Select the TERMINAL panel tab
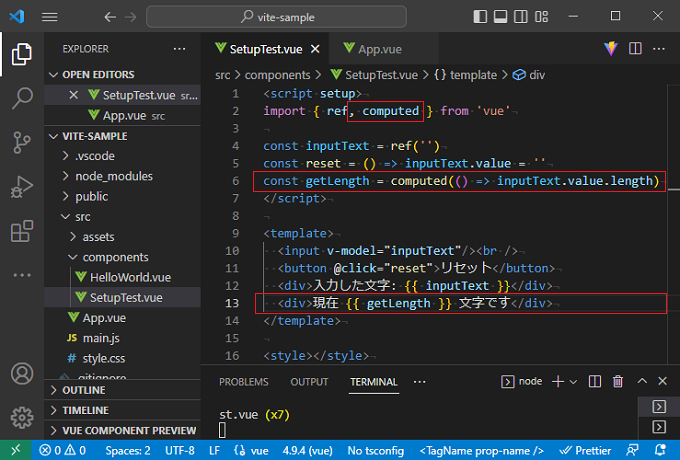Screen dimensions: 680x460 [374, 382]
